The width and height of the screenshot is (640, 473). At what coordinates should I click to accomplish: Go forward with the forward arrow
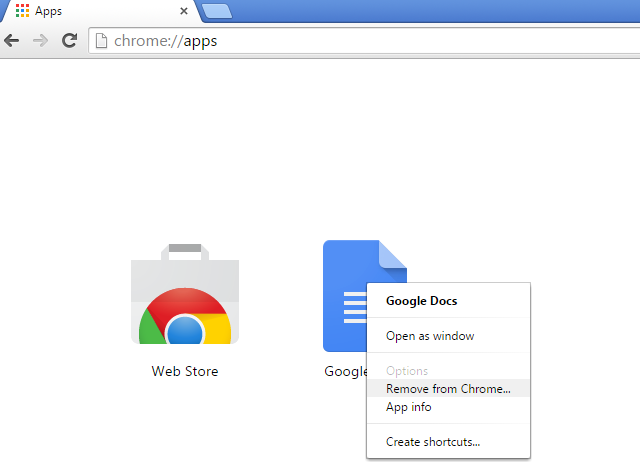click(40, 40)
